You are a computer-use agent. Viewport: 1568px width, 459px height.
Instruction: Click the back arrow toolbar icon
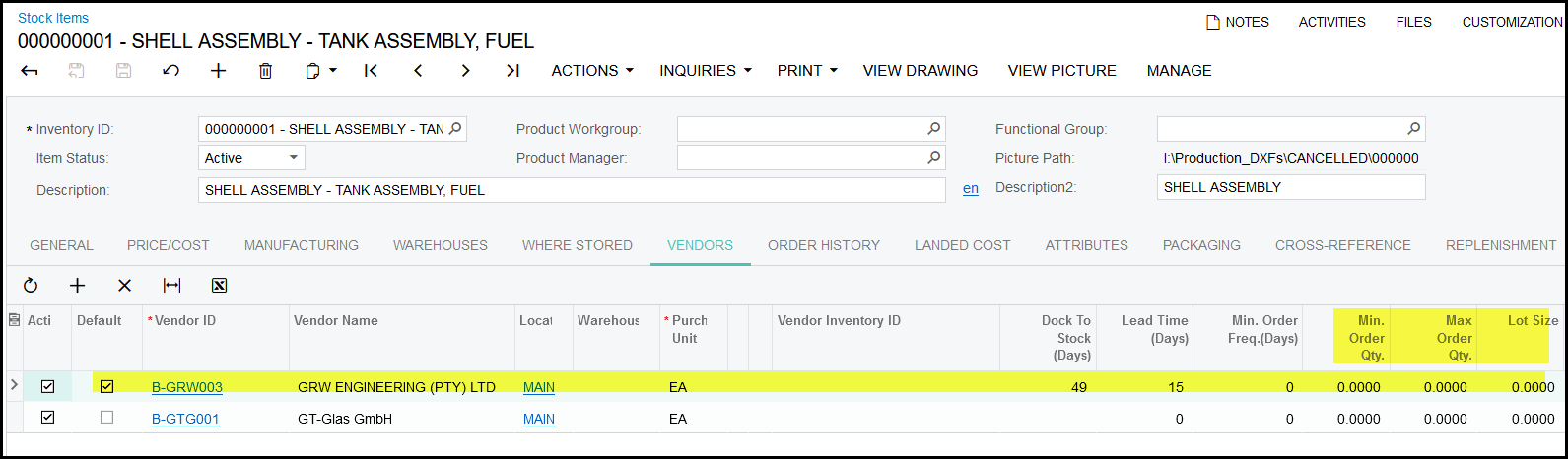point(30,71)
